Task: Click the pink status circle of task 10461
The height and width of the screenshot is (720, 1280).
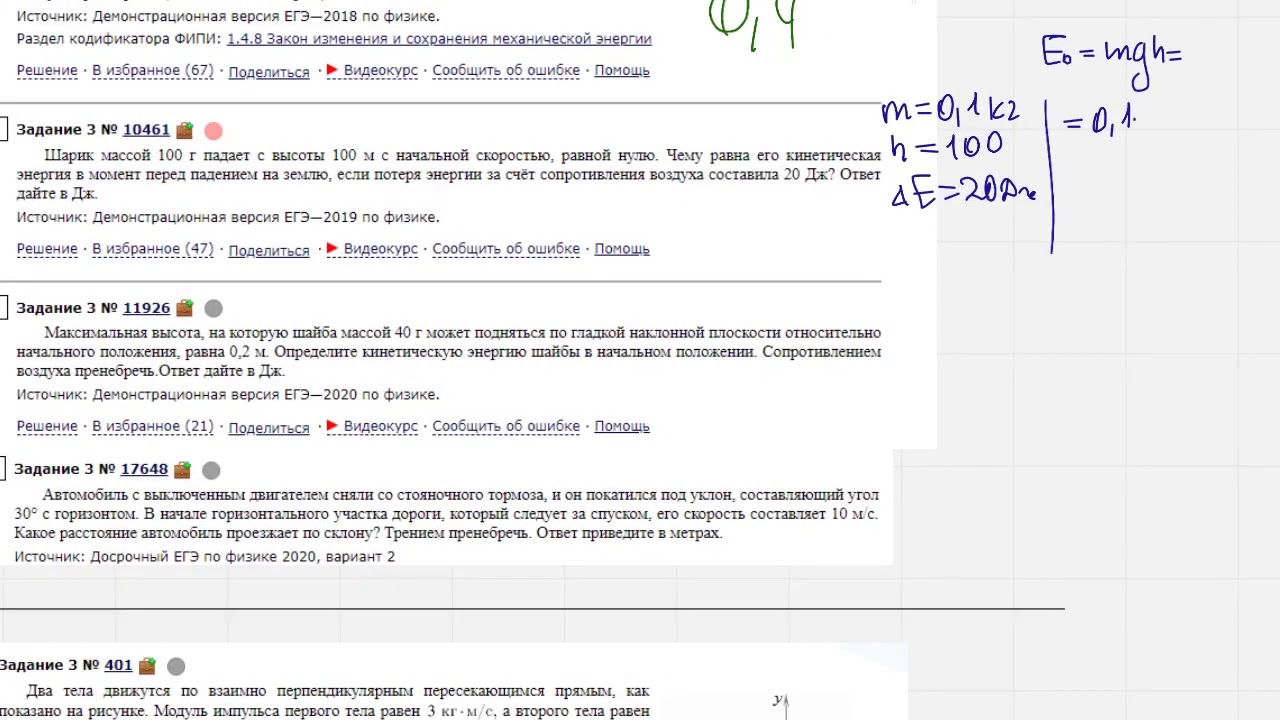Action: pyautogui.click(x=213, y=131)
